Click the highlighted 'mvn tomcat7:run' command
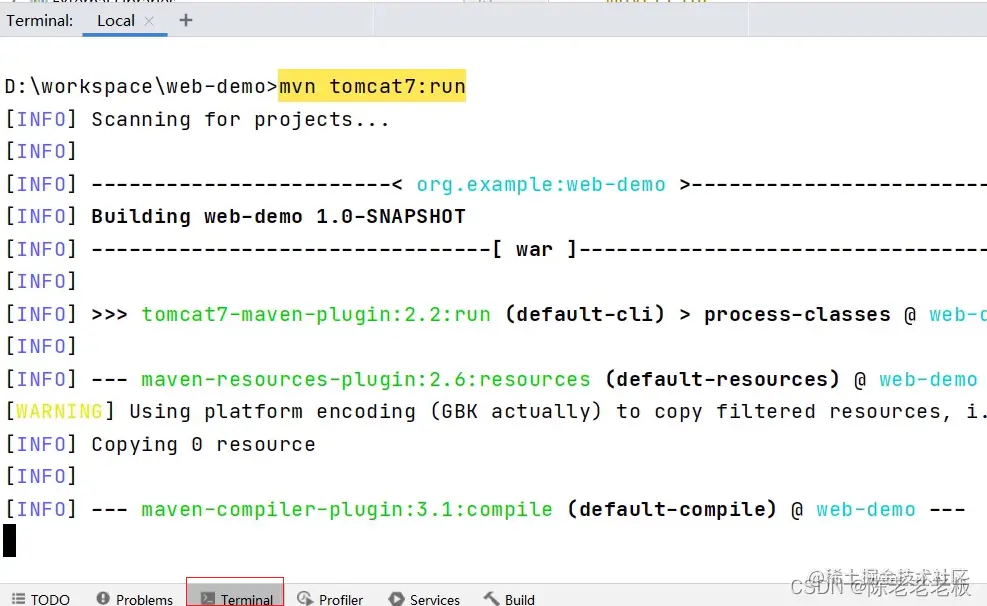 coord(372,86)
